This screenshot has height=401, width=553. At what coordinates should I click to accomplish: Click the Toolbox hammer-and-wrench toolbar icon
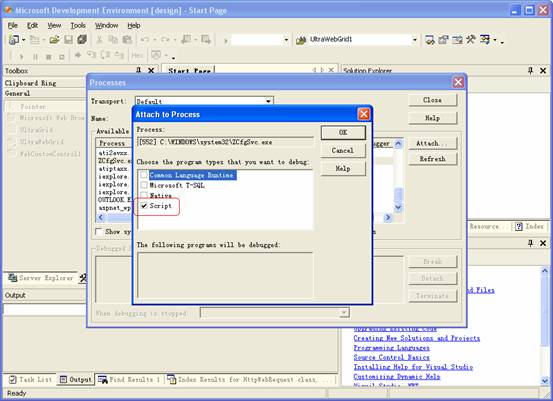(471, 40)
